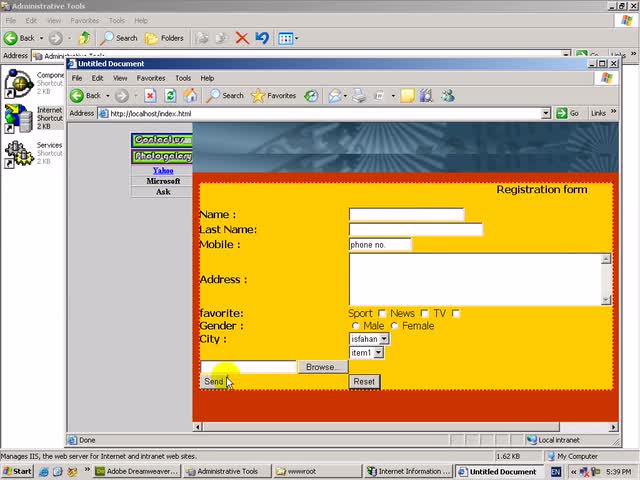Follow the Yahoo link

[163, 171]
